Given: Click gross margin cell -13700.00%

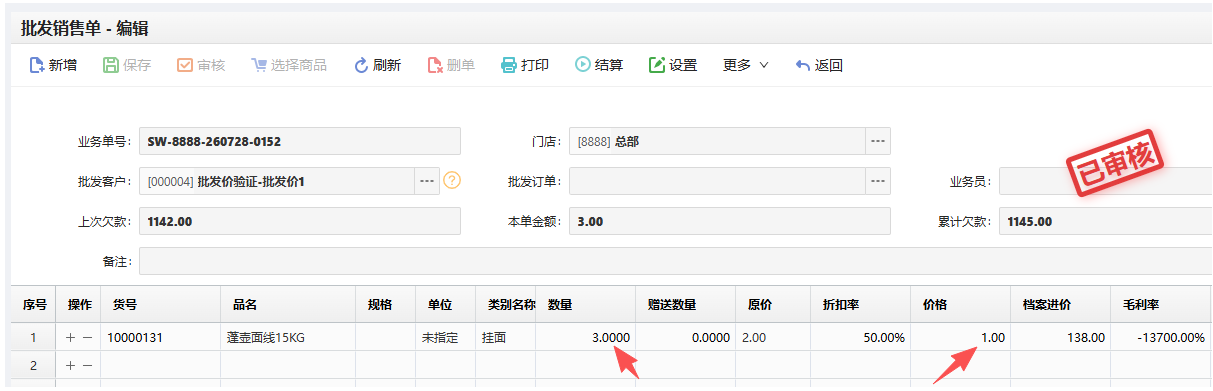Looking at the screenshot, I should pyautogui.click(x=1161, y=338).
